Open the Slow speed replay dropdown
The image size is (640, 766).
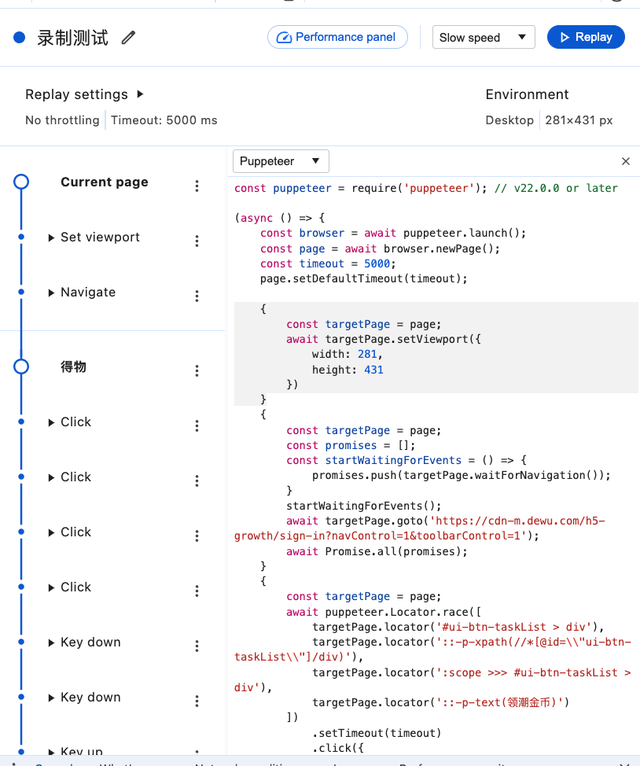pyautogui.click(x=483, y=37)
